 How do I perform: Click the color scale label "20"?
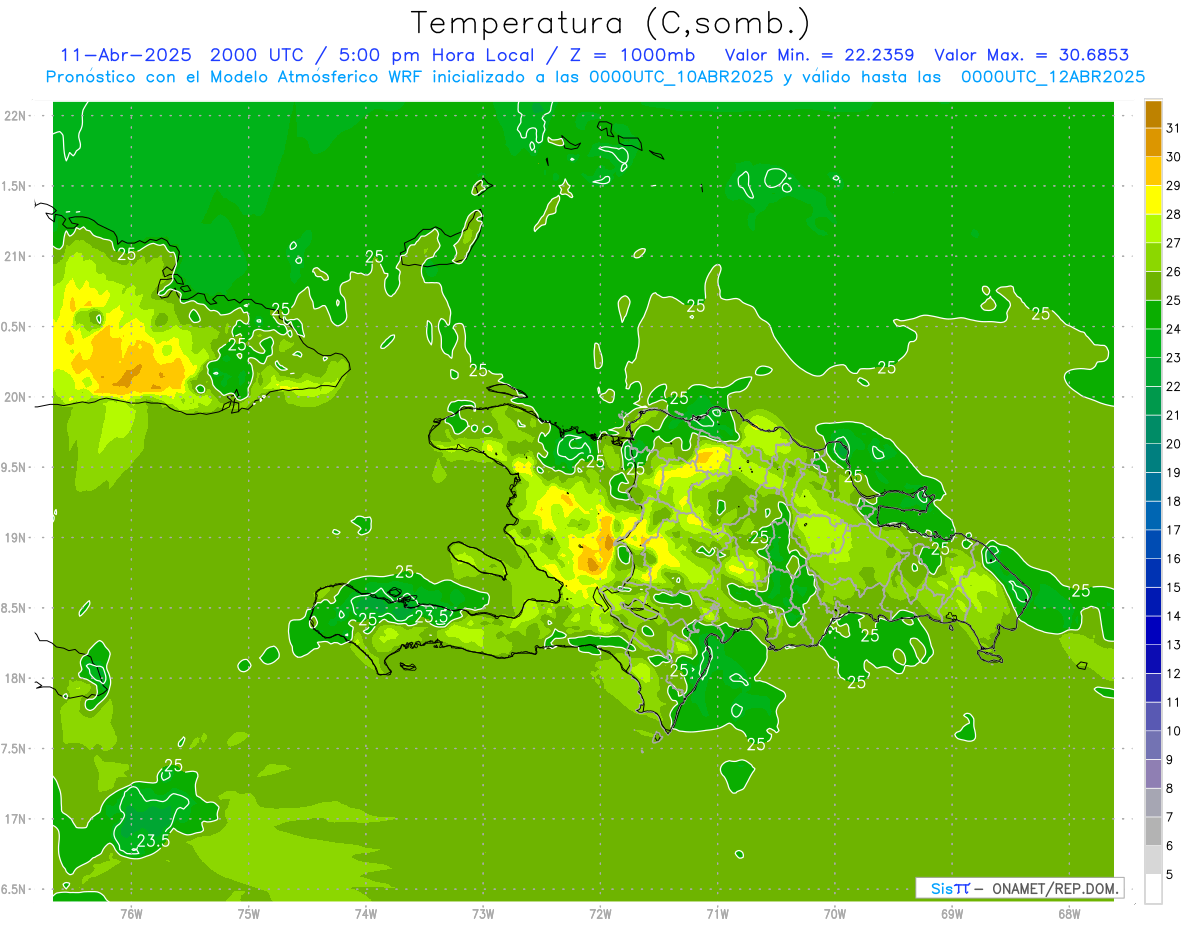[x=1174, y=444]
